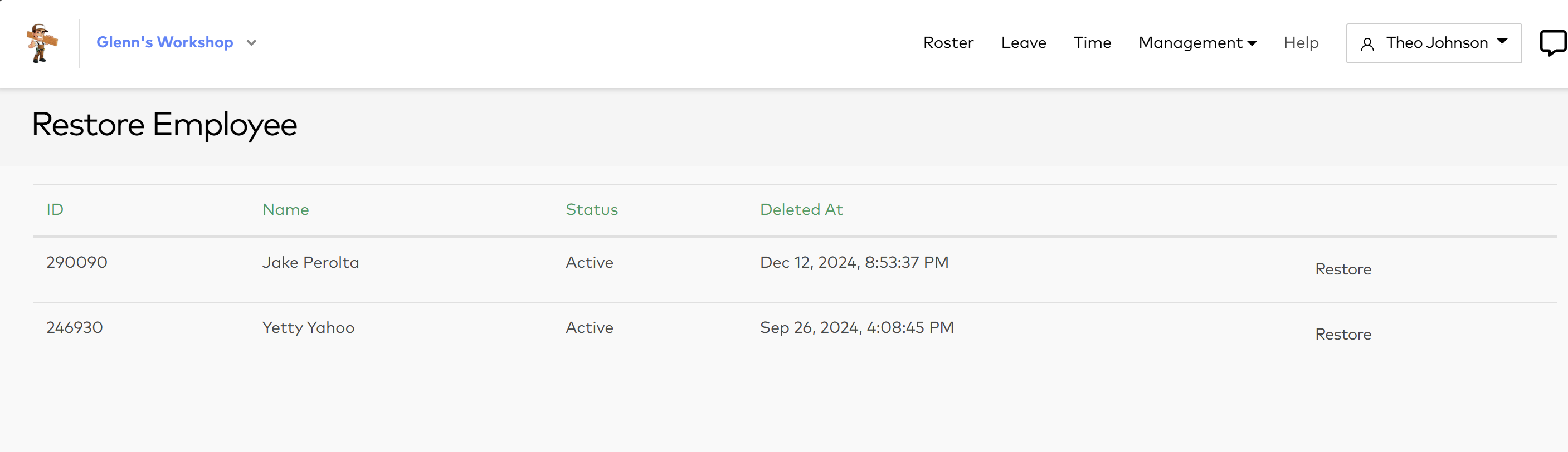Open the Leave menu item
This screenshot has height=452, width=1568.
[1023, 43]
